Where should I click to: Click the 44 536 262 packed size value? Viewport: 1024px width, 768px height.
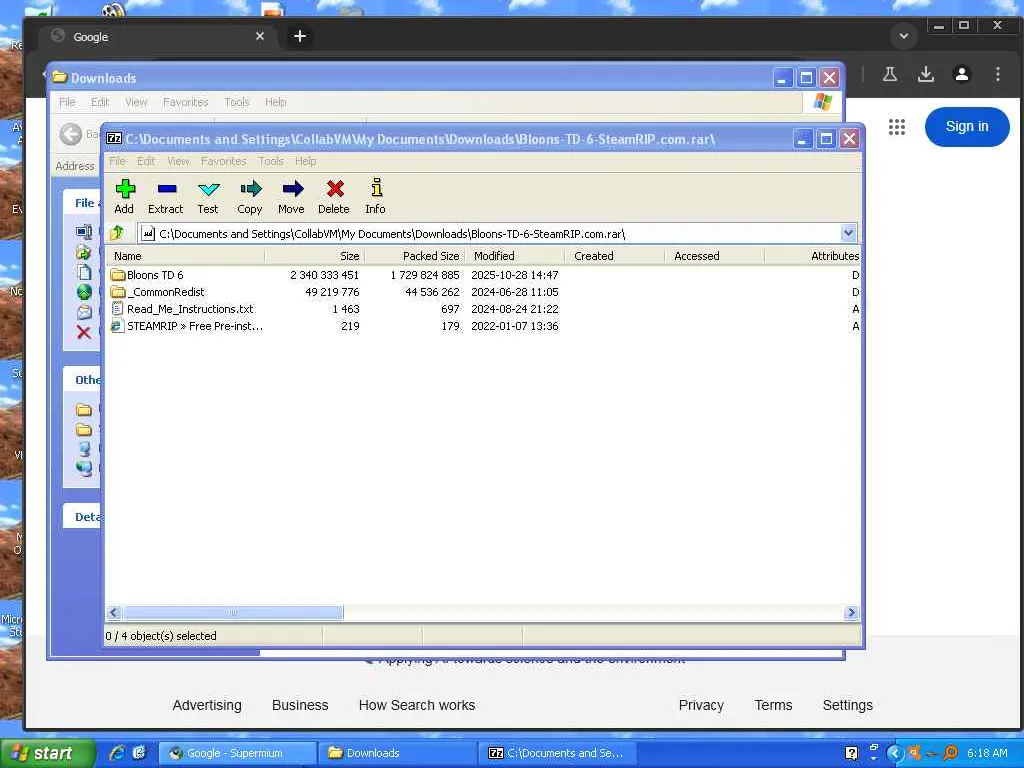432,292
